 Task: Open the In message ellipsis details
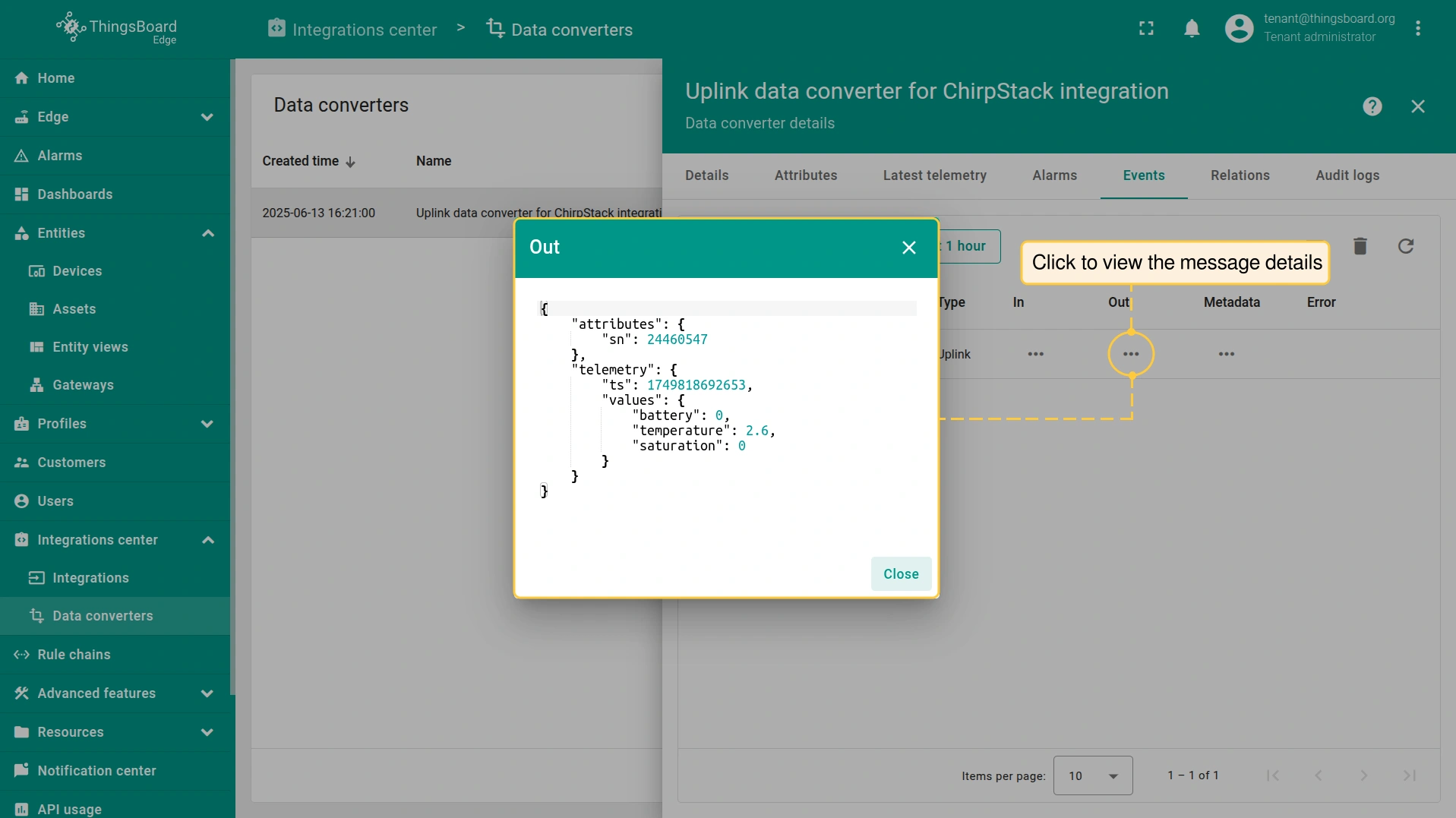(x=1035, y=354)
